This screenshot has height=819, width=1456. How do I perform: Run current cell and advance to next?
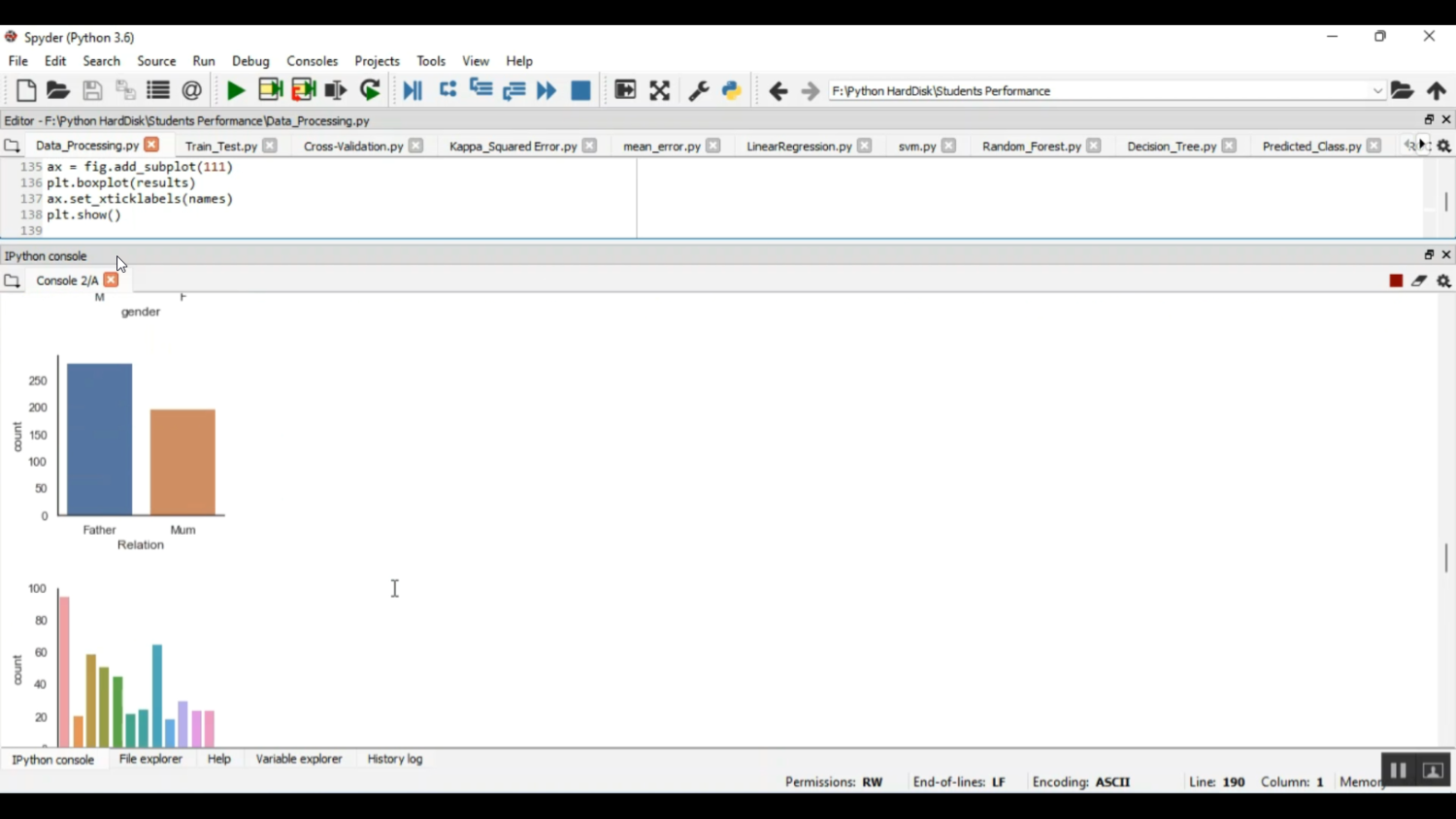click(x=304, y=90)
